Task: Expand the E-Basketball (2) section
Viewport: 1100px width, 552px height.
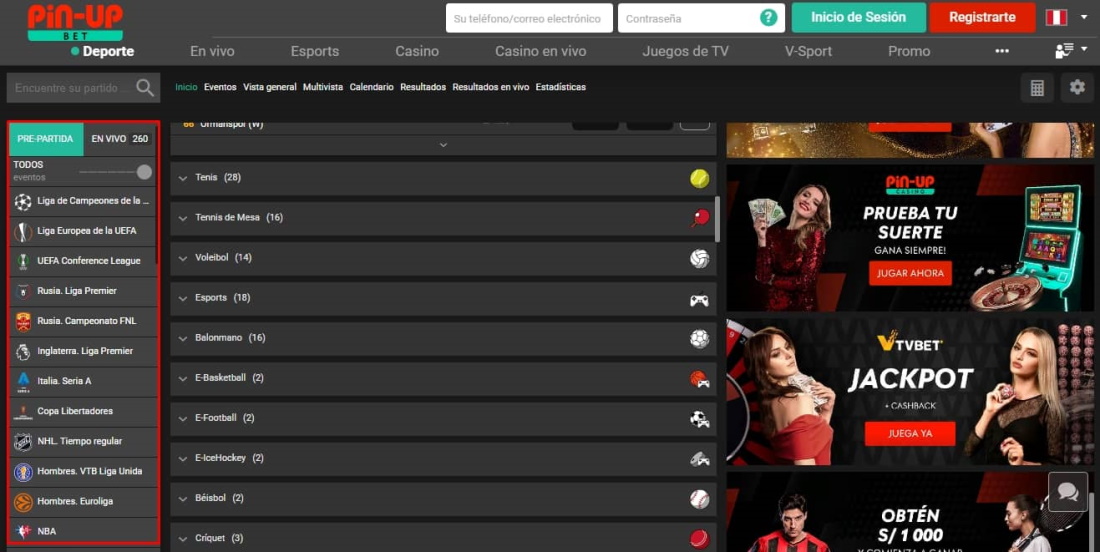Action: tap(443, 379)
